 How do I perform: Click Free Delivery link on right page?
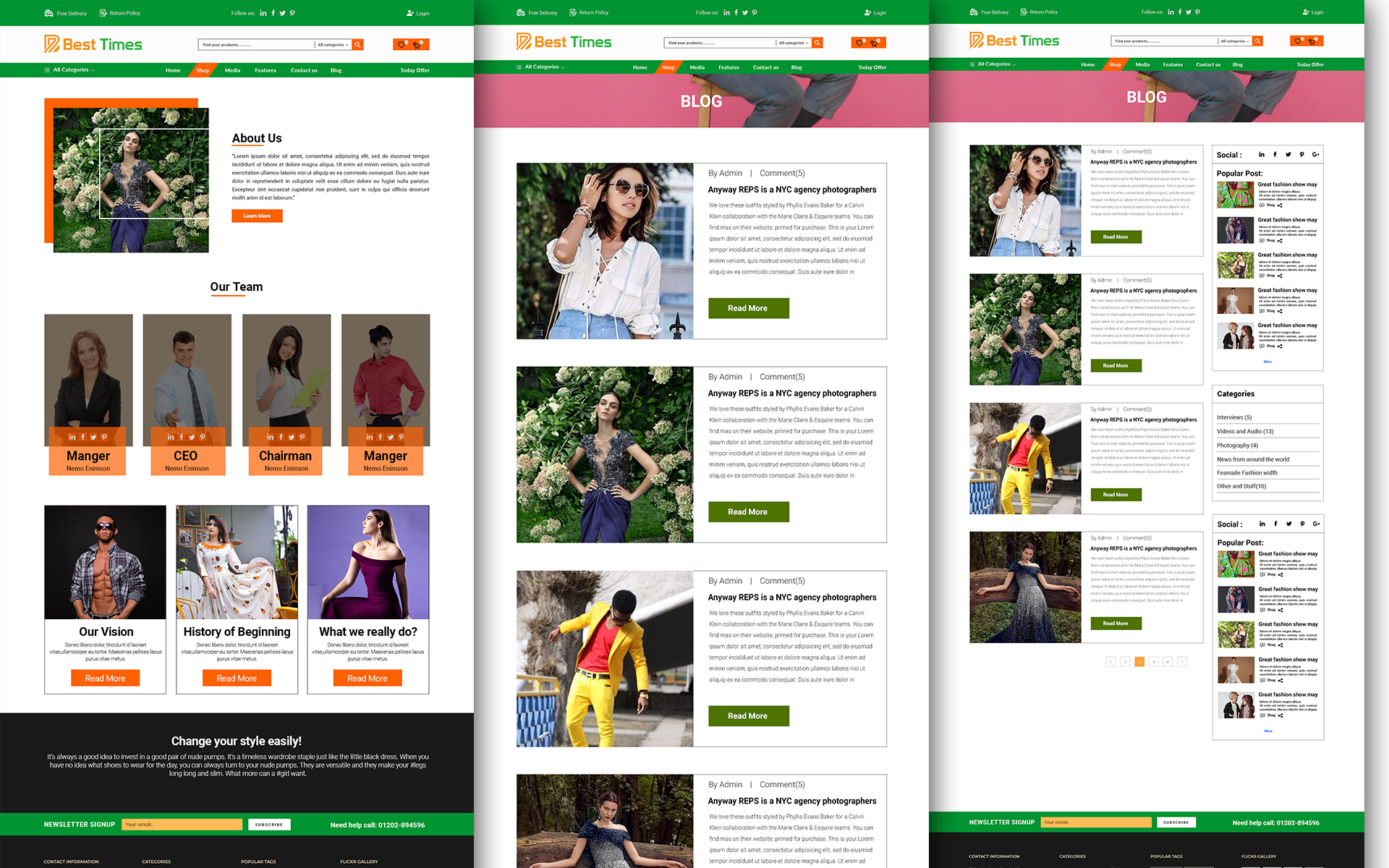(x=989, y=12)
